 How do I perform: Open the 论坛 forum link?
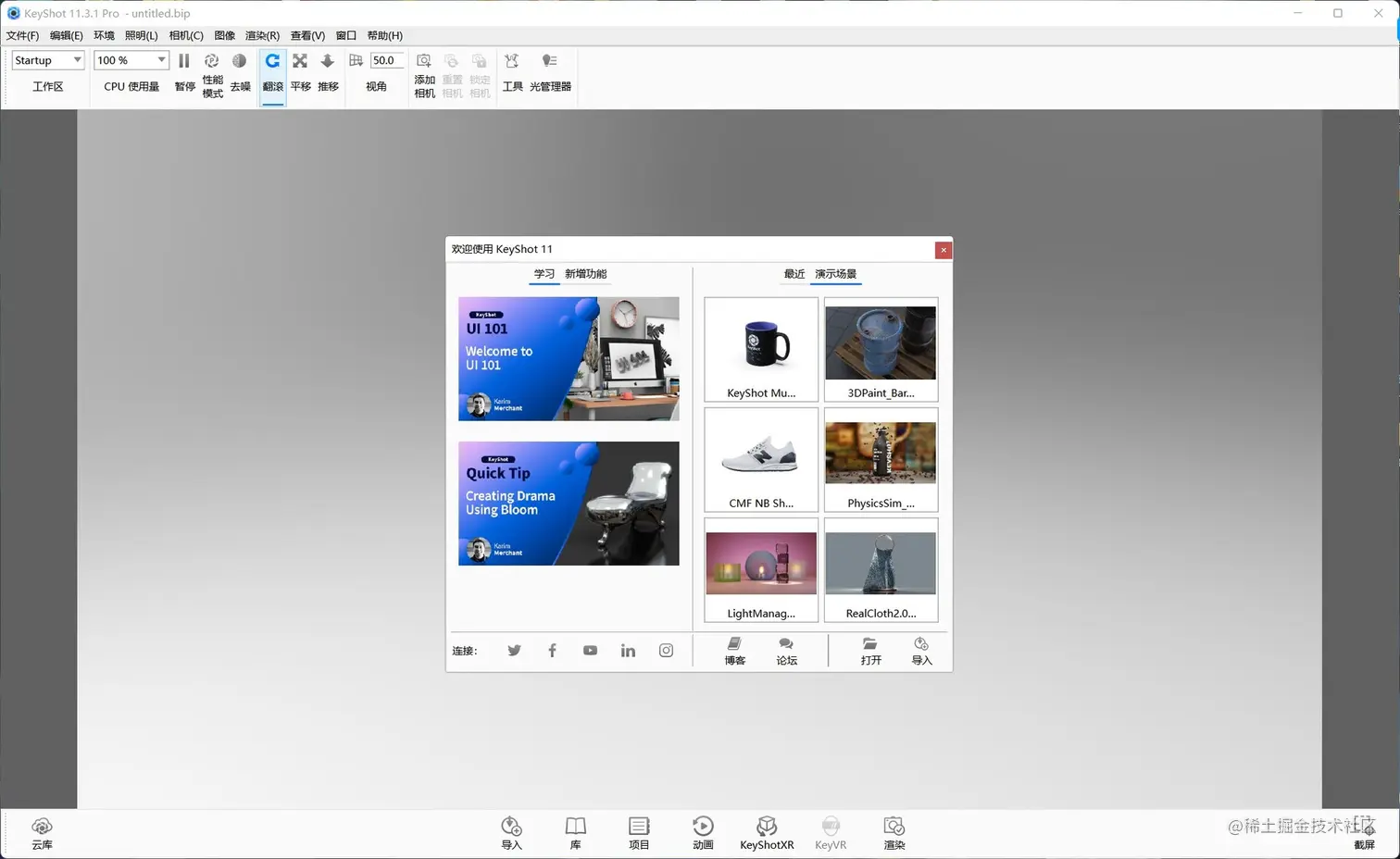[786, 651]
